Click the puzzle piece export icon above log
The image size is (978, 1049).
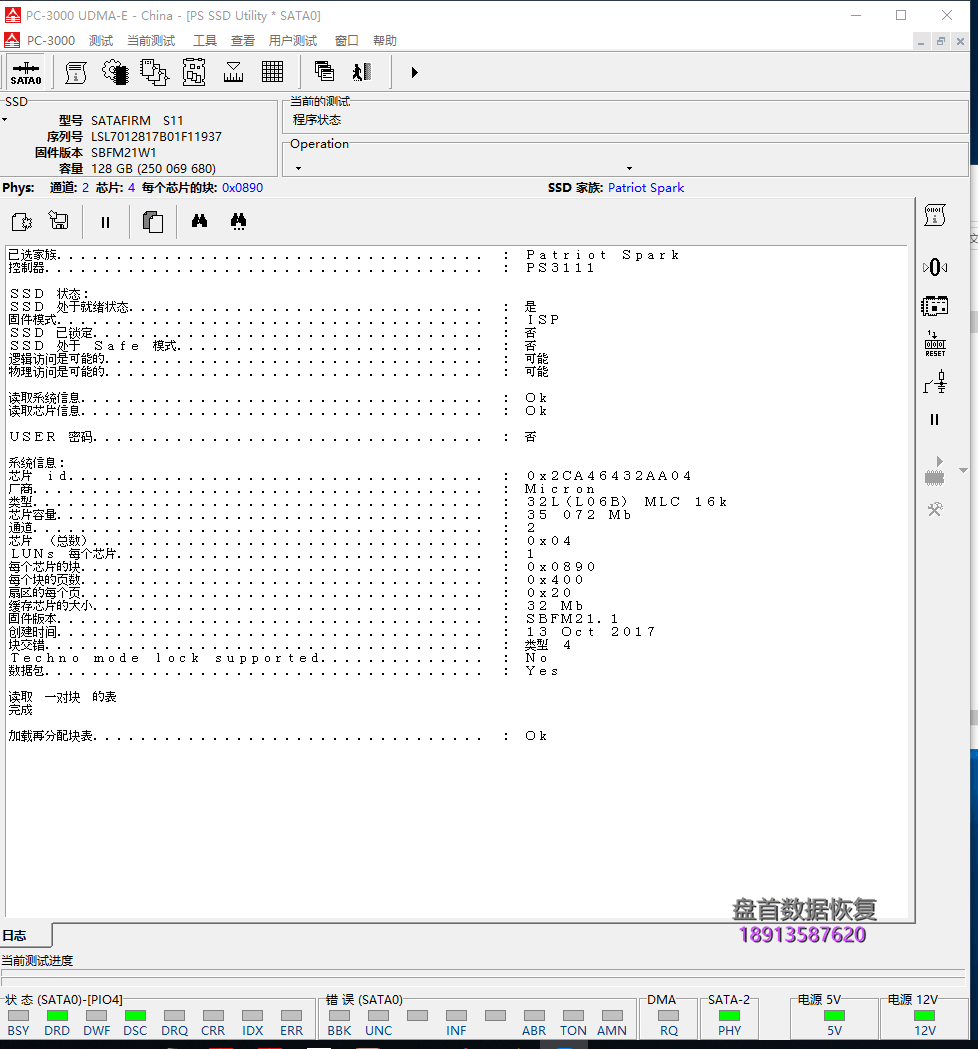21,221
